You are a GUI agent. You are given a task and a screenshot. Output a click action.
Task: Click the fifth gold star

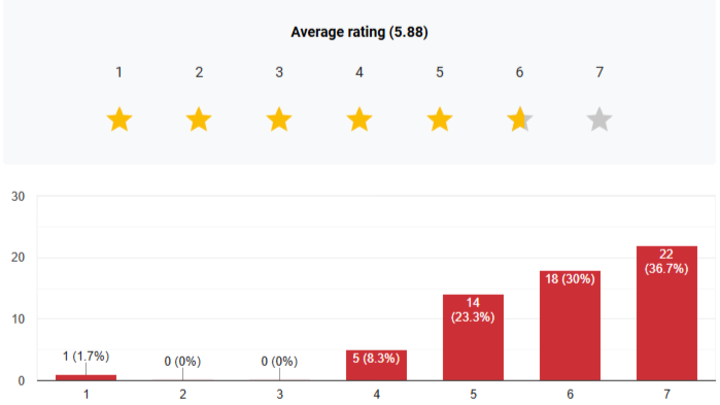(439, 121)
